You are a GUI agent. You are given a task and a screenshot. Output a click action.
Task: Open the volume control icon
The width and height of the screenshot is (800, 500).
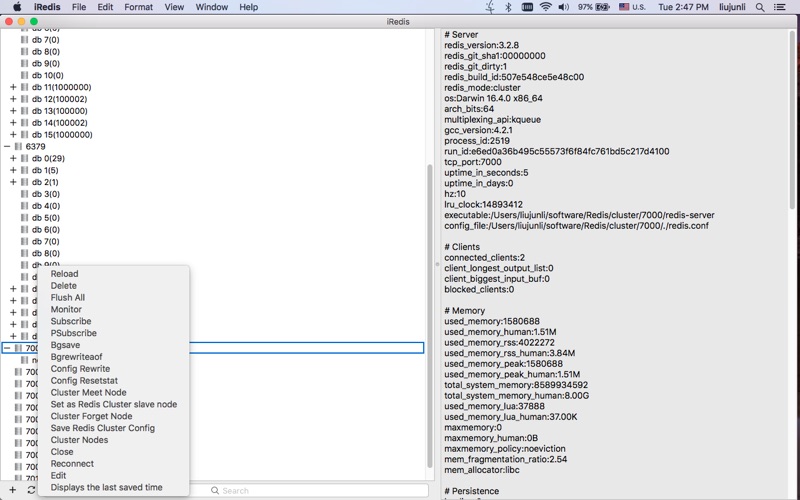[x=564, y=7]
